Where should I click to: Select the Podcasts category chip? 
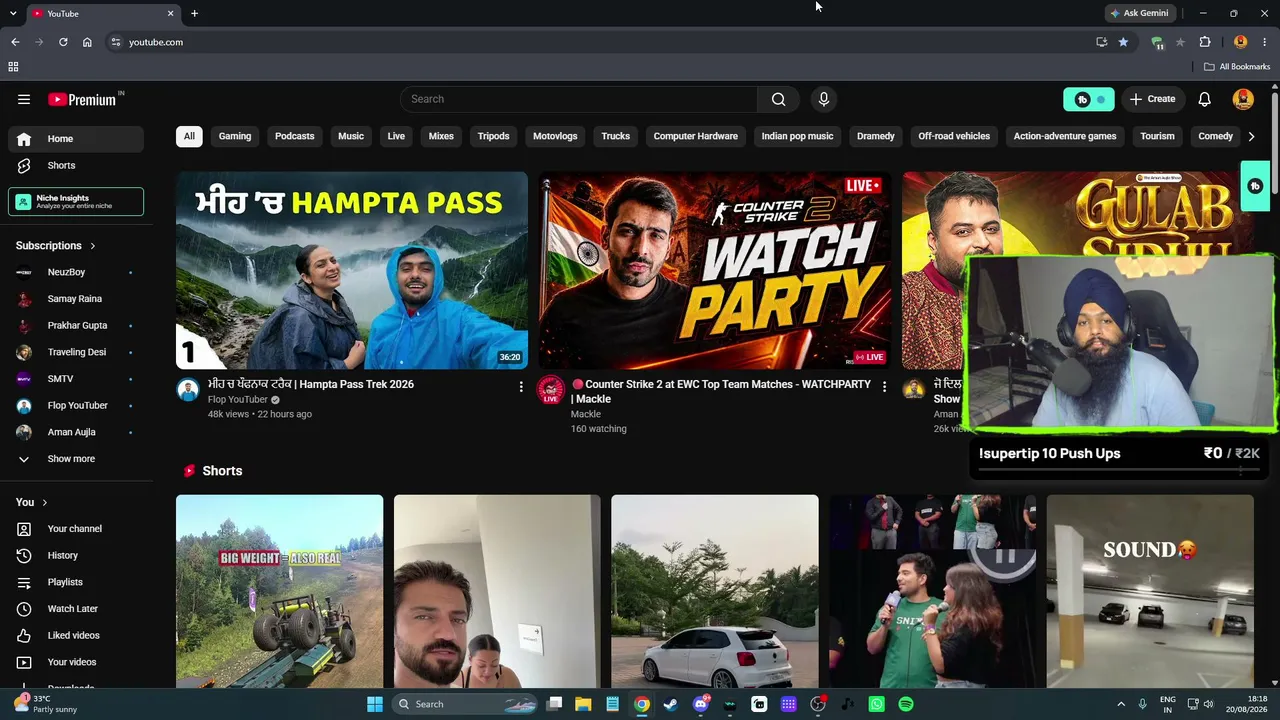[295, 136]
